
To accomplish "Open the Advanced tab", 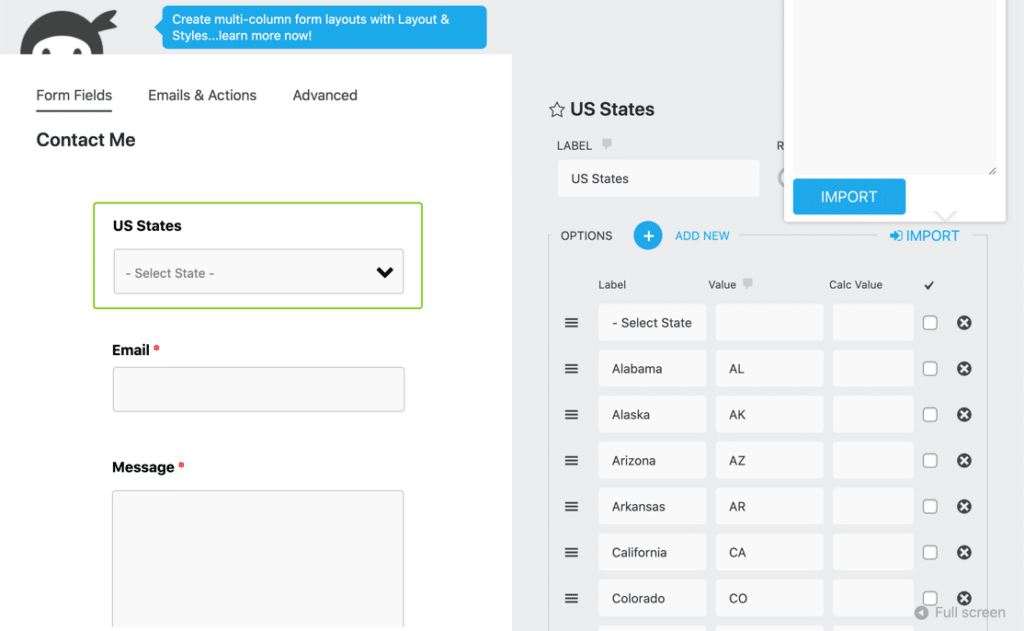I will click(x=325, y=95).
